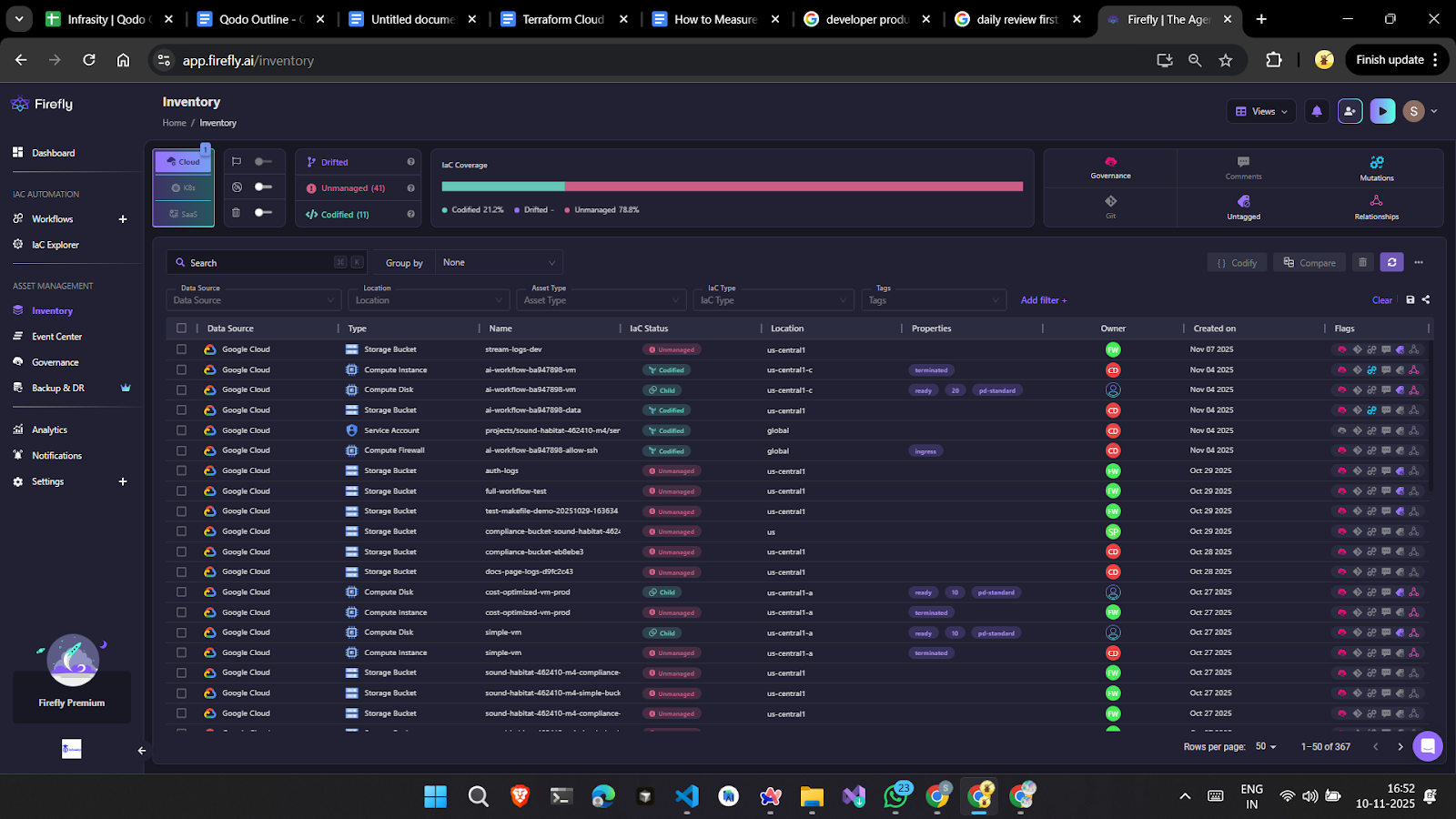Click the pink Unmanaged segment of IaC Coverage bar

click(794, 187)
